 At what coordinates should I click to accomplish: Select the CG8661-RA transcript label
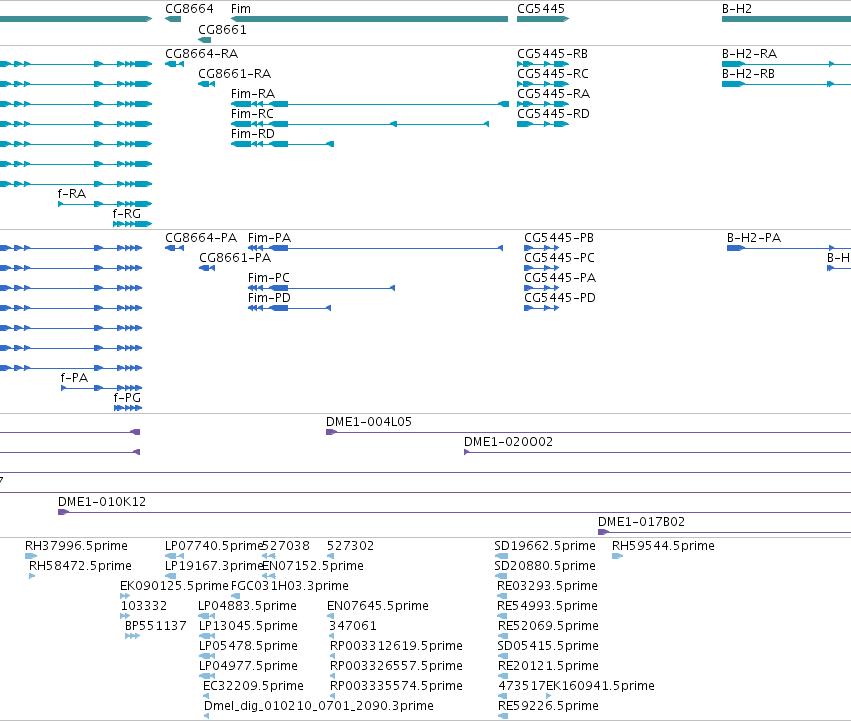point(234,74)
